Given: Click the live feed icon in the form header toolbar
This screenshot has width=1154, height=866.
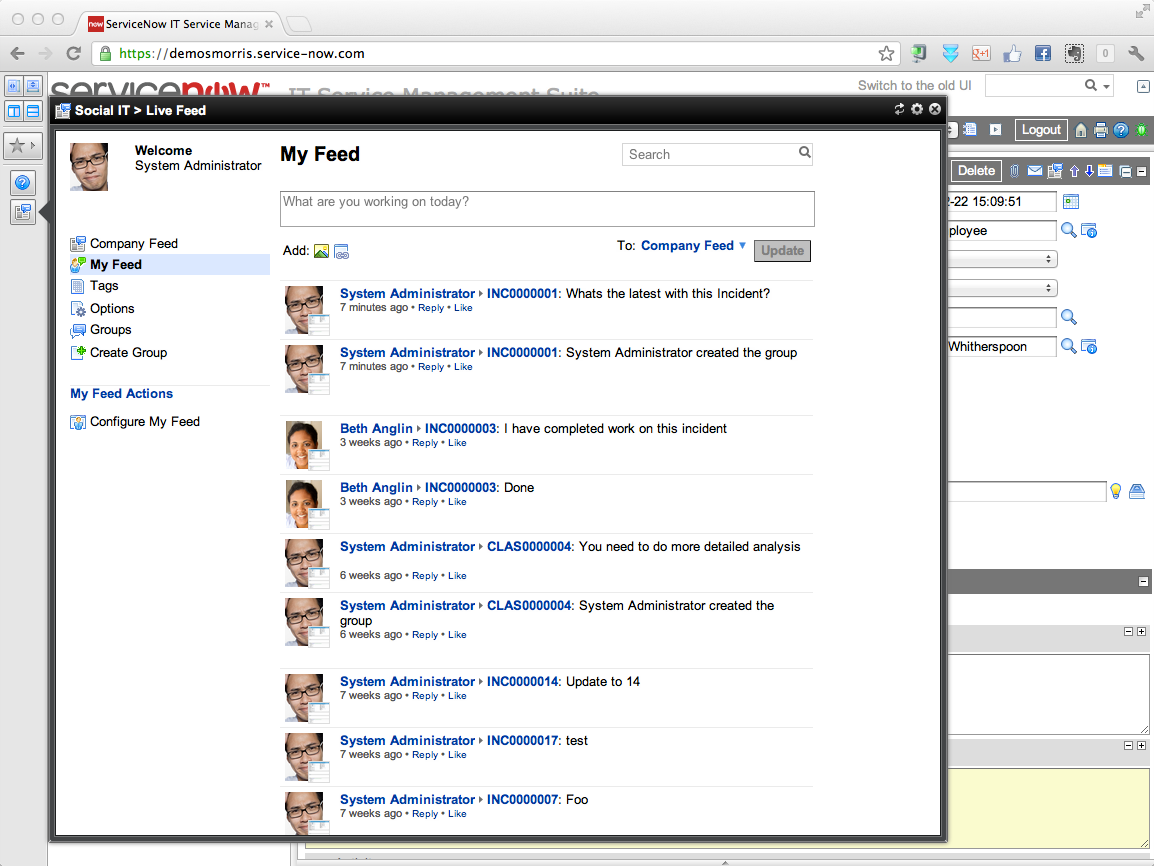Looking at the screenshot, I should click(1055, 171).
